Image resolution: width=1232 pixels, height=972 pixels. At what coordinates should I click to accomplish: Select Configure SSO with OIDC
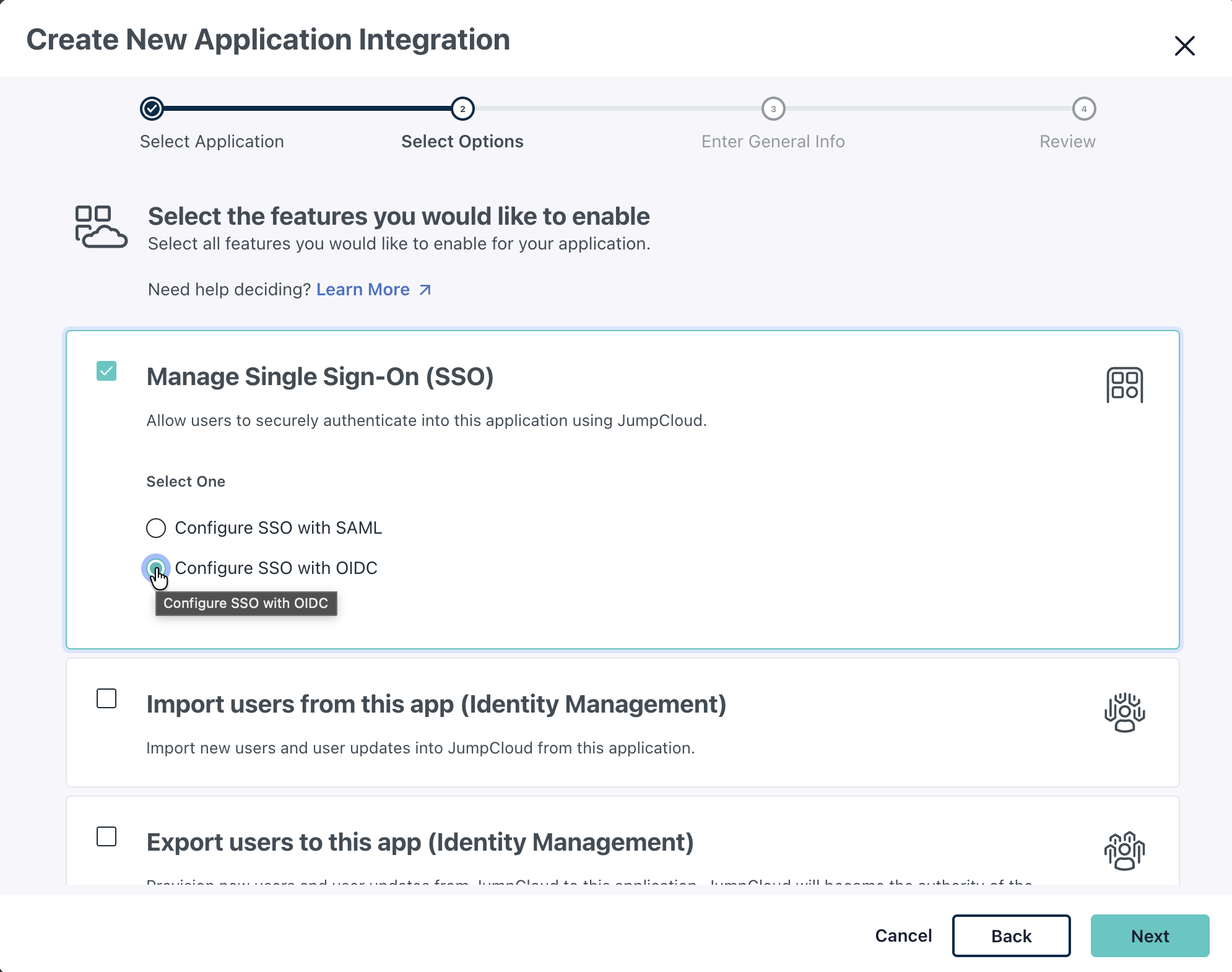coord(156,568)
